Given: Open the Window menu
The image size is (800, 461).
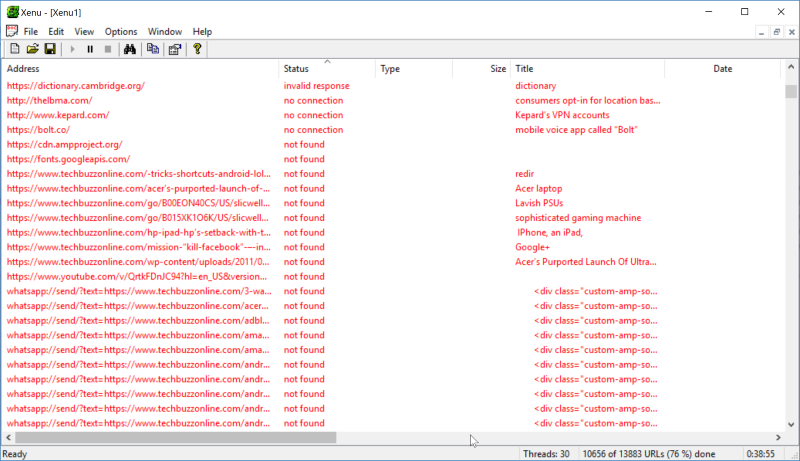Looking at the screenshot, I should [x=165, y=32].
